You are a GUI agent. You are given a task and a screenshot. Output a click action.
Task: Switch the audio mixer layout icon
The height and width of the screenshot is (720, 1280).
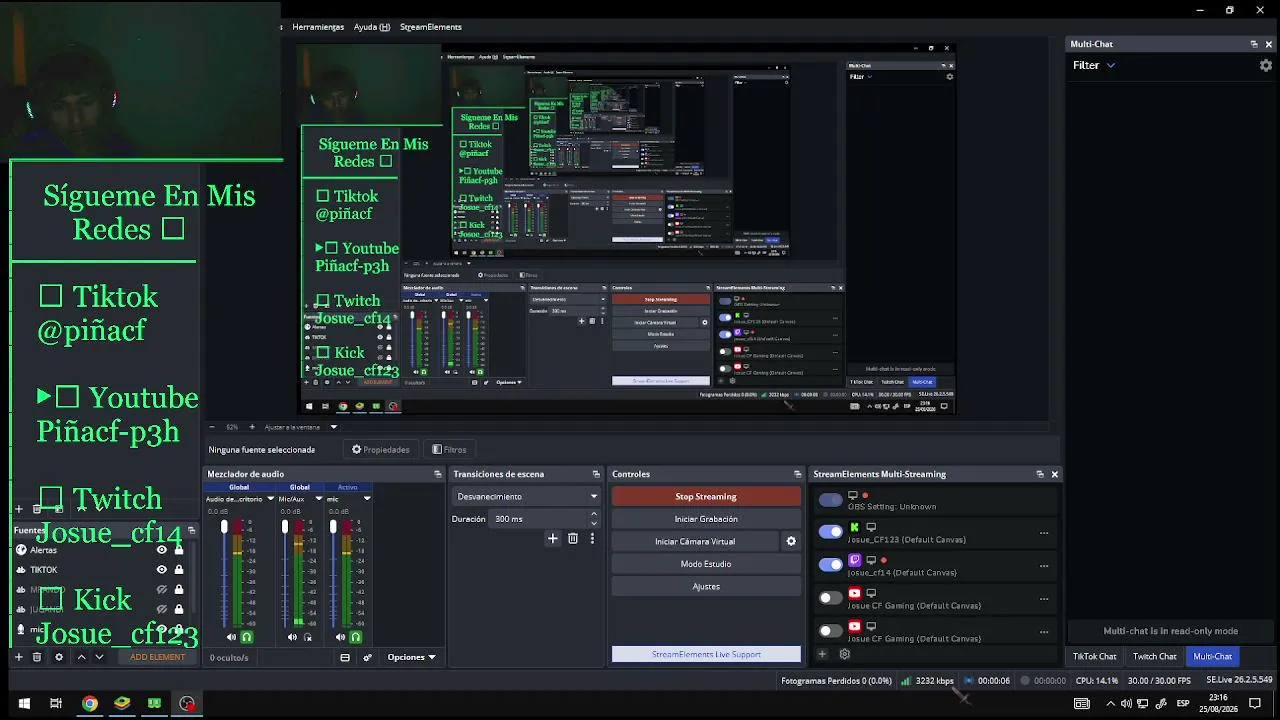(345, 657)
